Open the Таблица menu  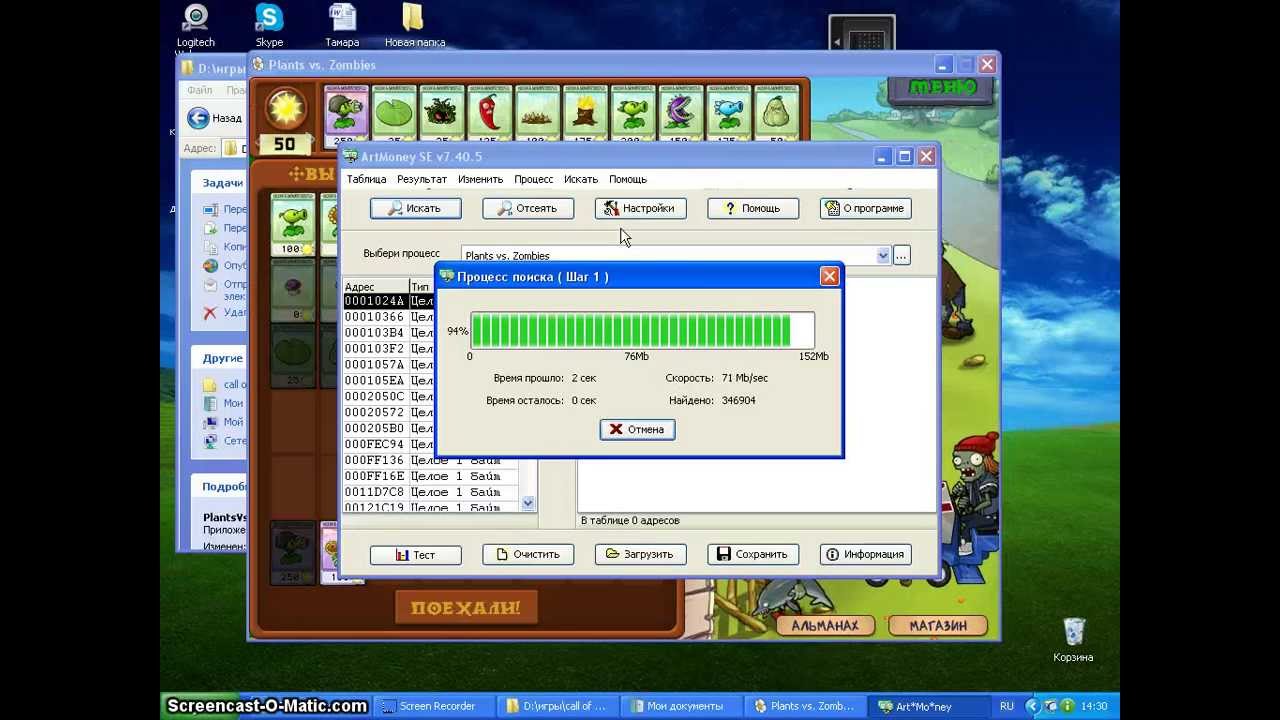coord(366,179)
